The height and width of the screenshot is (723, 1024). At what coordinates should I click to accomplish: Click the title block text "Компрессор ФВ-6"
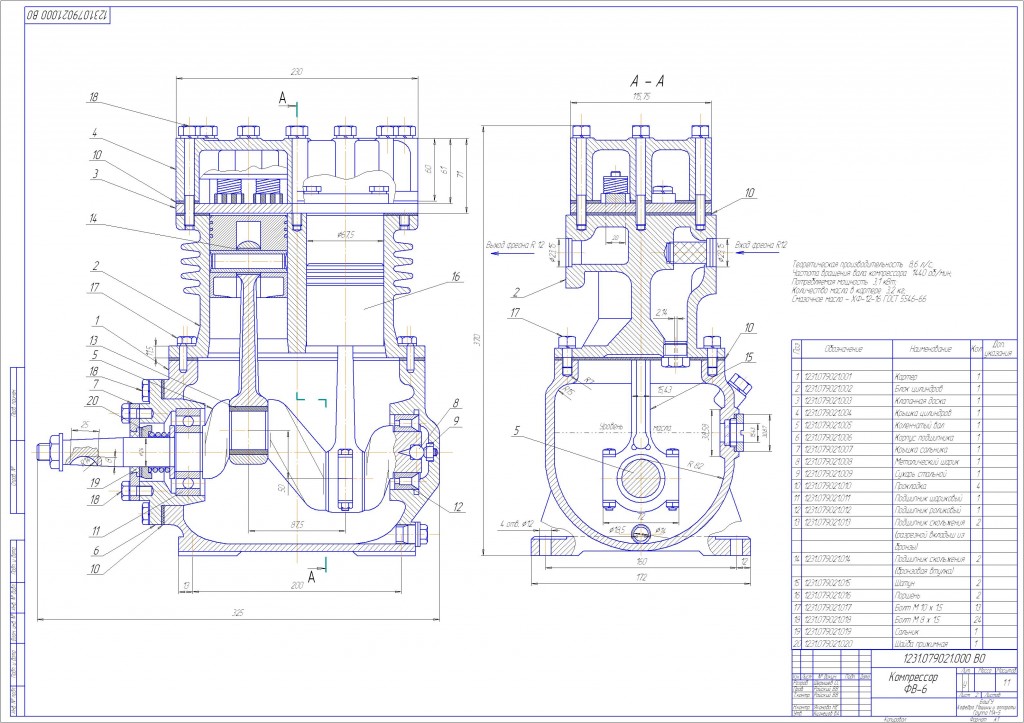tap(913, 683)
